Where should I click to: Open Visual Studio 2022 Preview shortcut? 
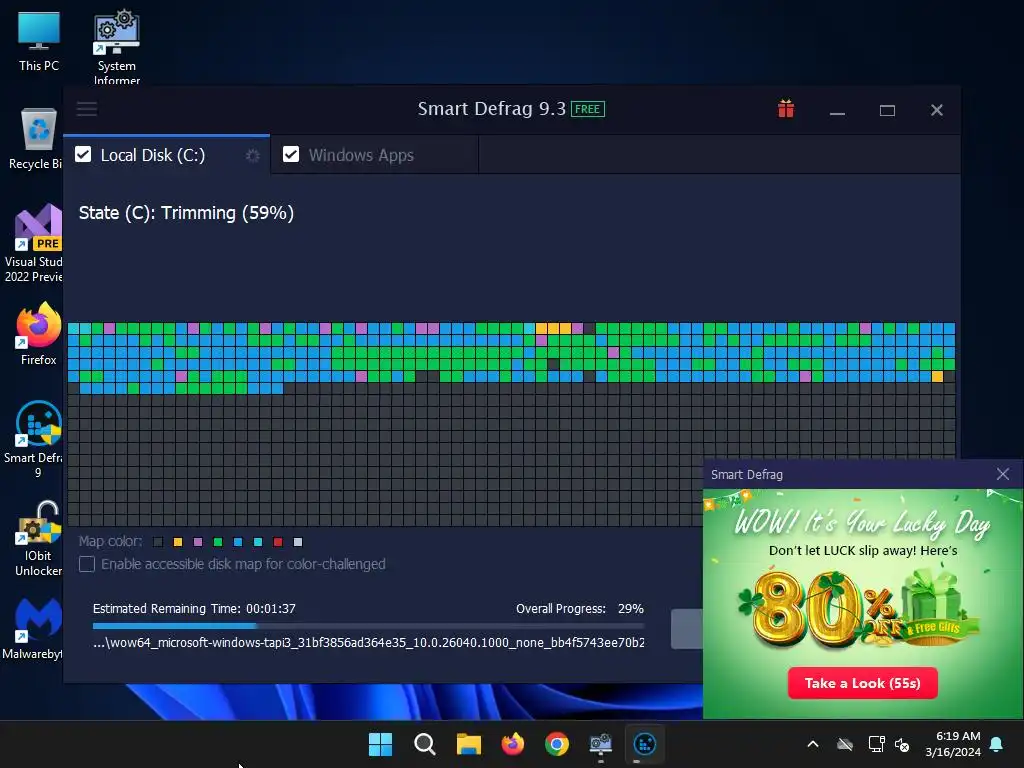click(34, 243)
